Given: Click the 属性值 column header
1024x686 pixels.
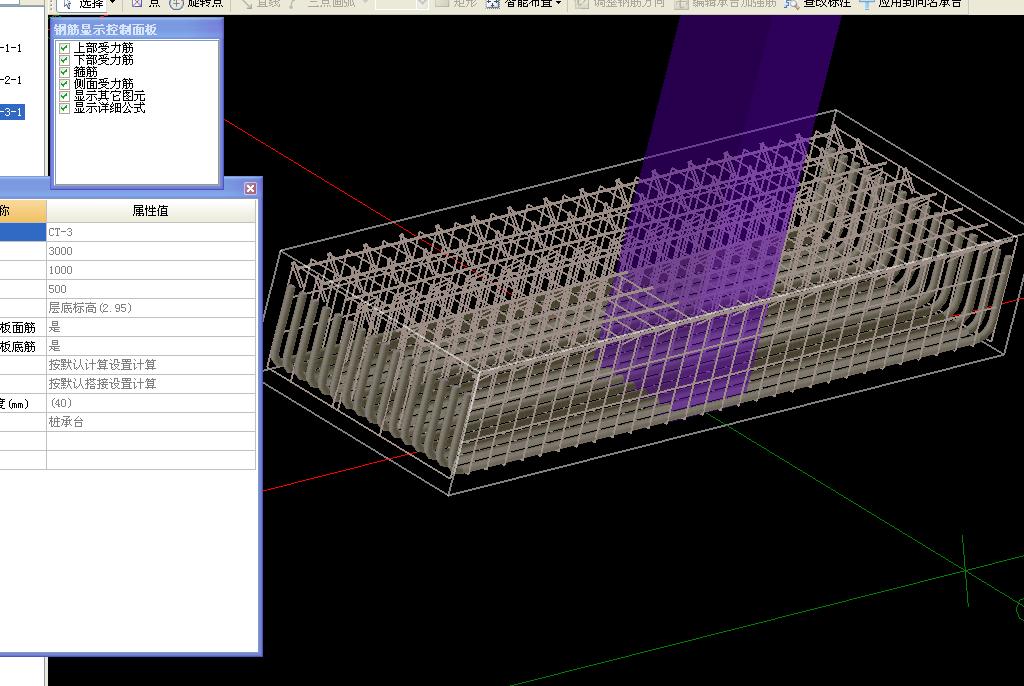Looking at the screenshot, I should [150, 211].
